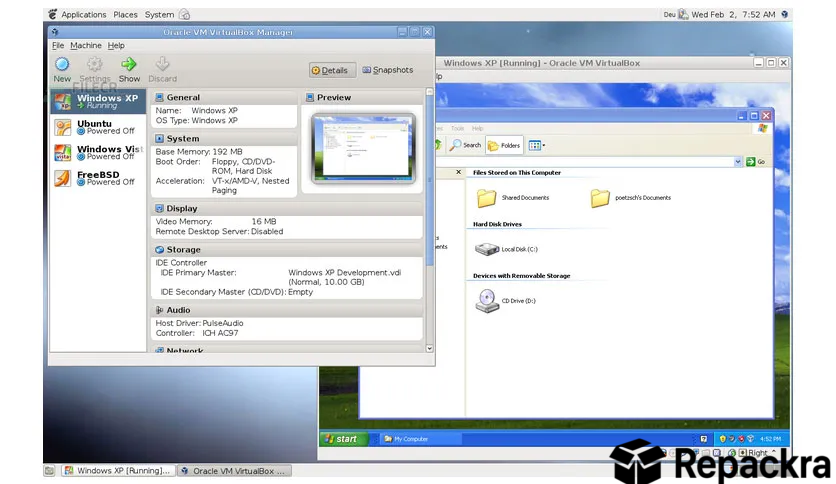Select the Windows XP virtual machine
This screenshot has height=484, width=836.
tap(98, 101)
